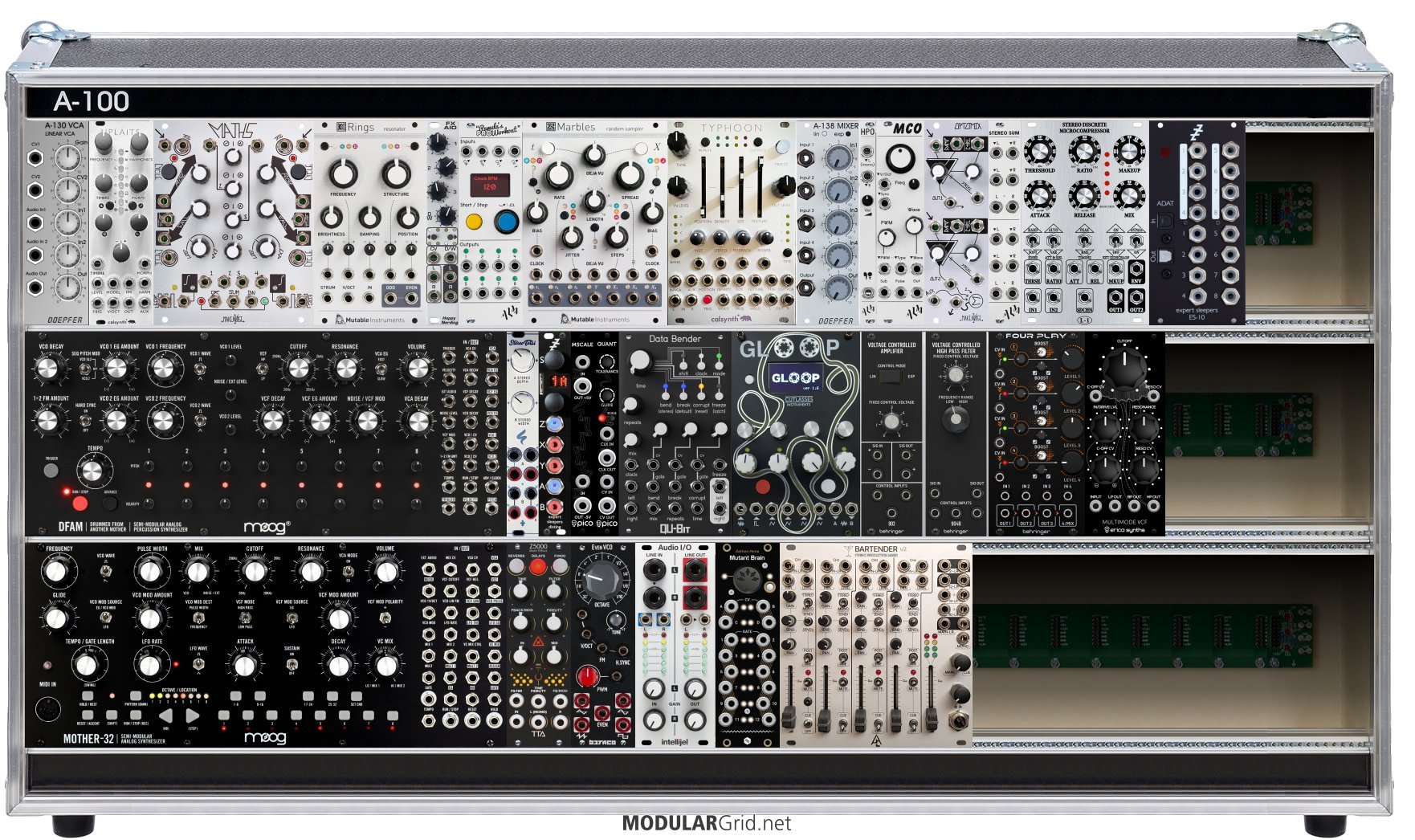Toggle the DFAM Hard Sync switch

click(x=85, y=421)
